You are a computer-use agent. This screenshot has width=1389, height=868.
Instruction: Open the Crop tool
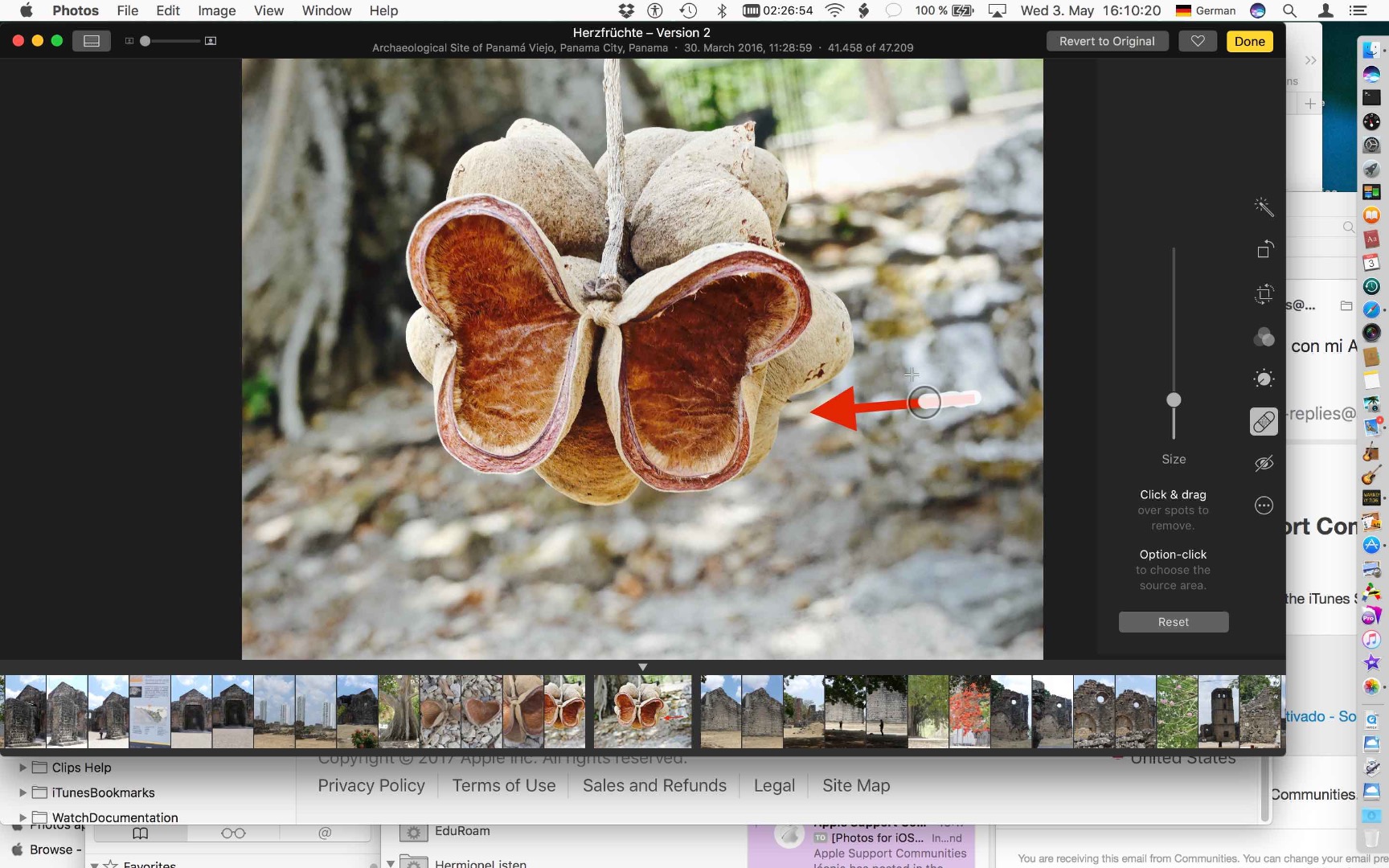(x=1264, y=293)
